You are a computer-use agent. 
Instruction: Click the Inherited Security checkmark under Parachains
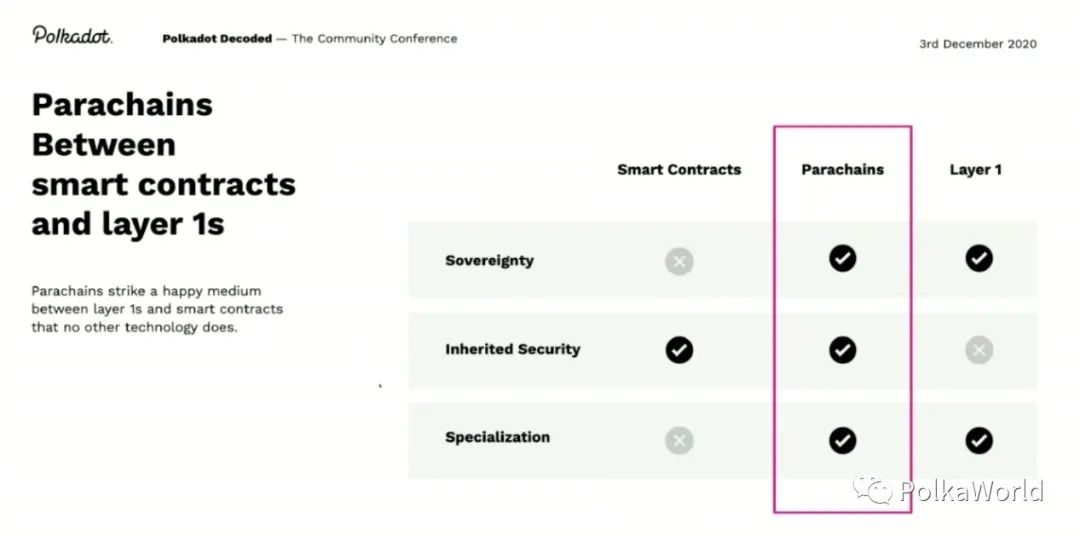[842, 349]
